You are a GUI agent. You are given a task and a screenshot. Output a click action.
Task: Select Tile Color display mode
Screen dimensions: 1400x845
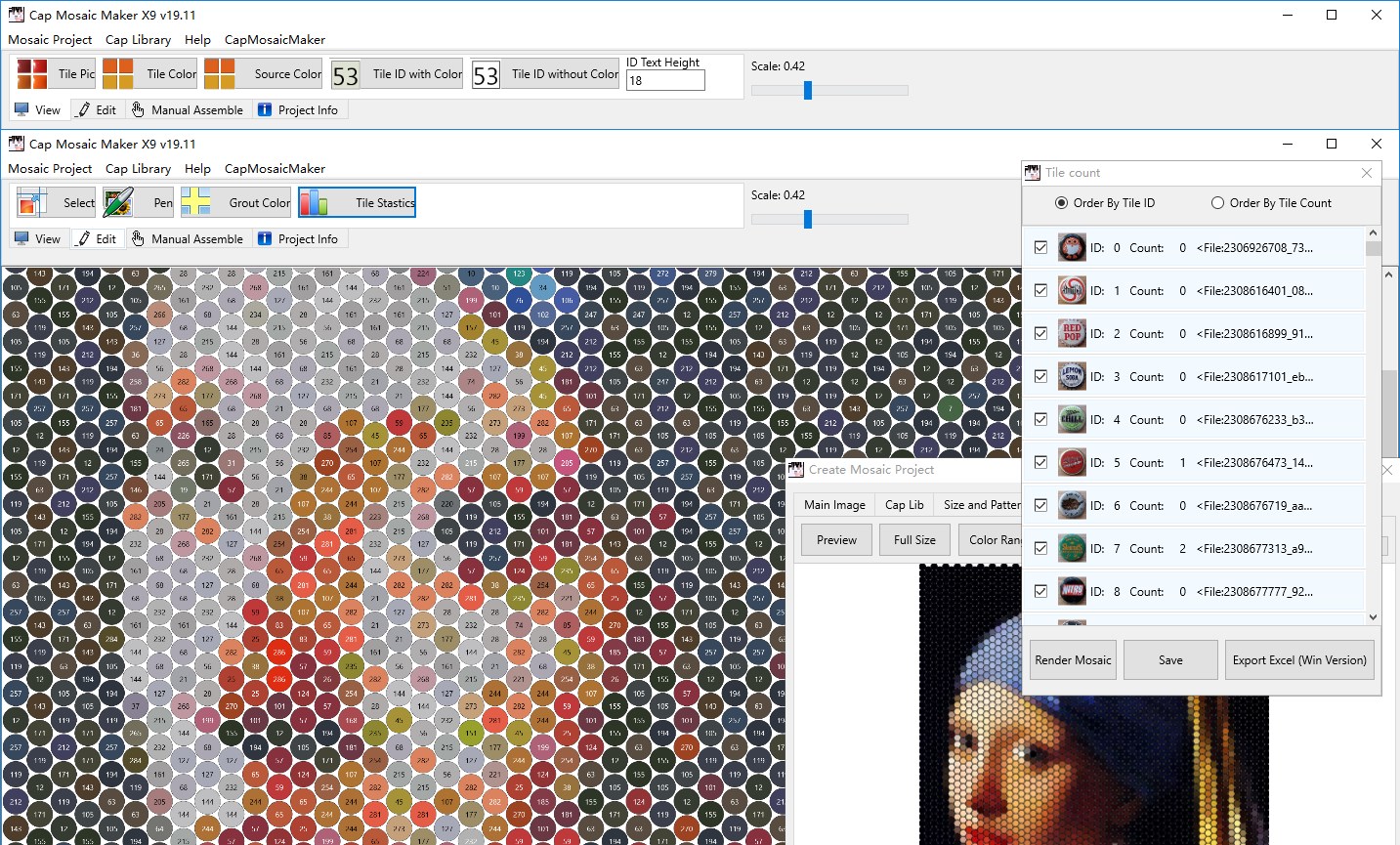click(149, 73)
